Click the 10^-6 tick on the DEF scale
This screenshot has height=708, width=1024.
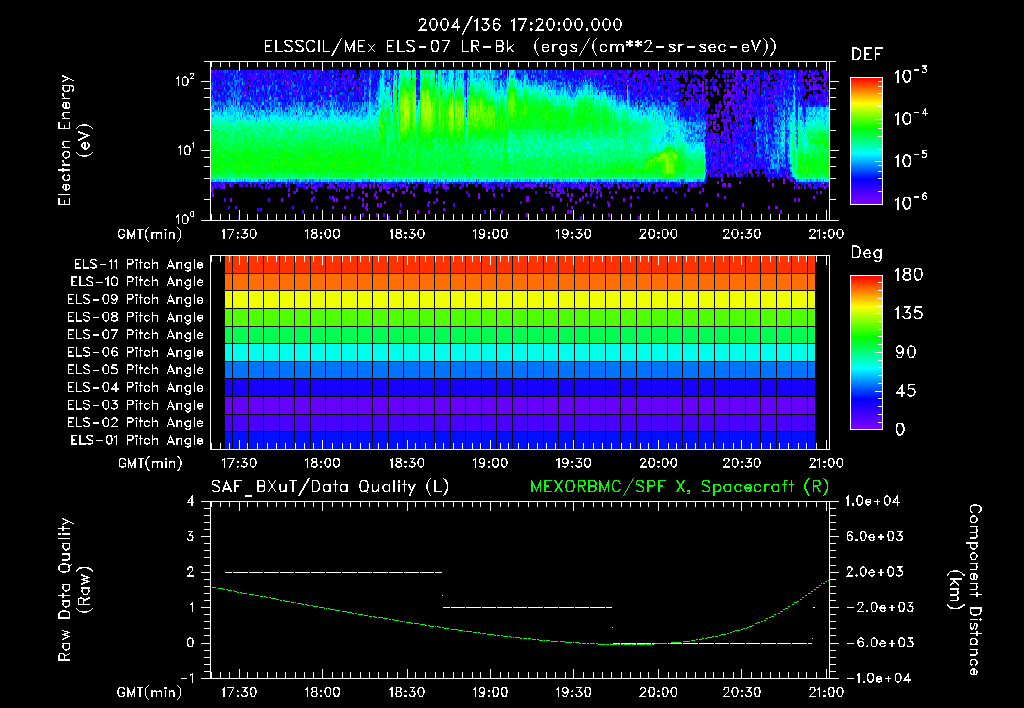[910, 202]
